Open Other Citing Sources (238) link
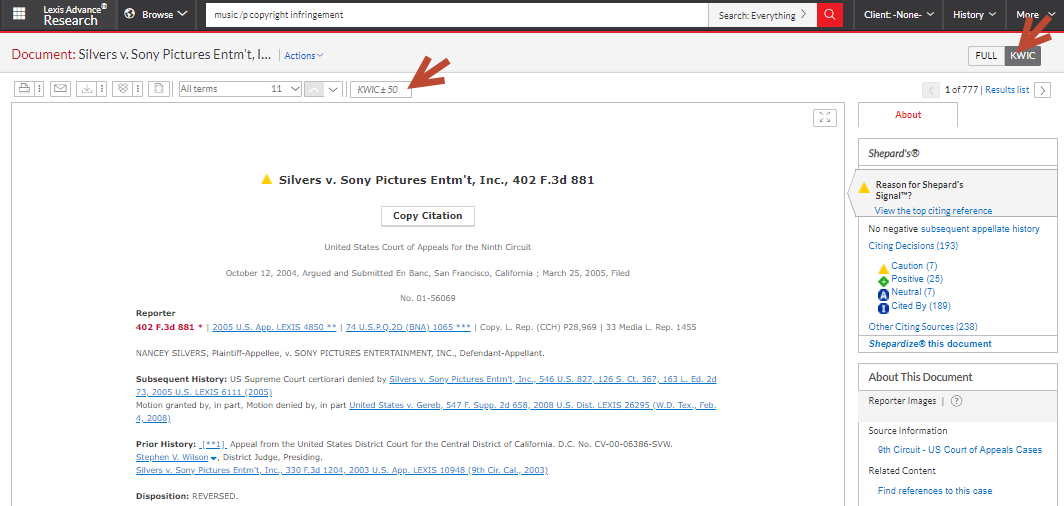This screenshot has width=1064, height=506. (x=923, y=327)
